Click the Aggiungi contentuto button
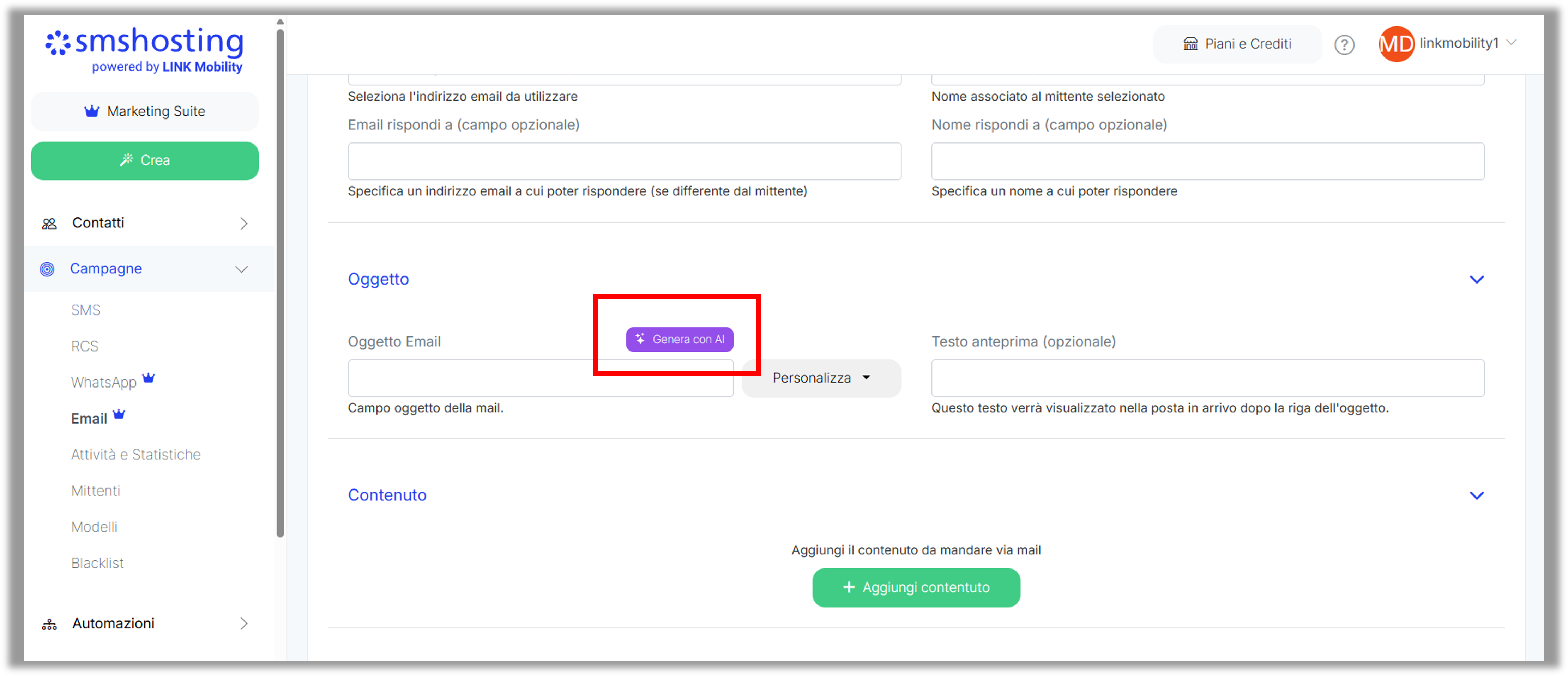The image size is (1568, 676). point(916,587)
